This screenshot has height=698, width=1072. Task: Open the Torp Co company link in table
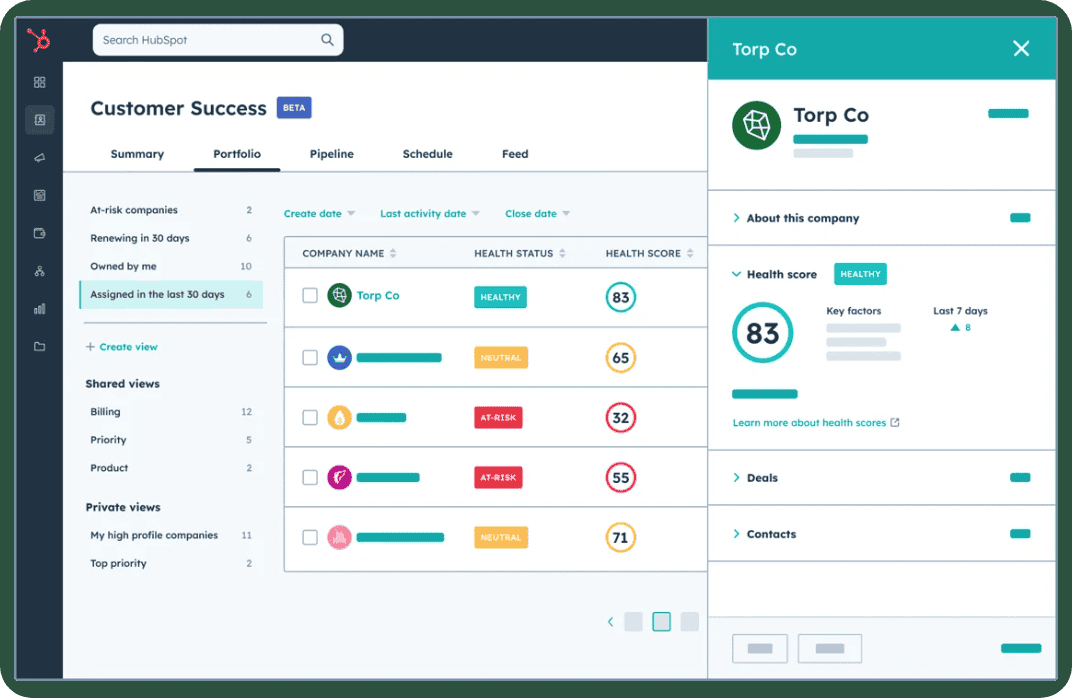(378, 295)
